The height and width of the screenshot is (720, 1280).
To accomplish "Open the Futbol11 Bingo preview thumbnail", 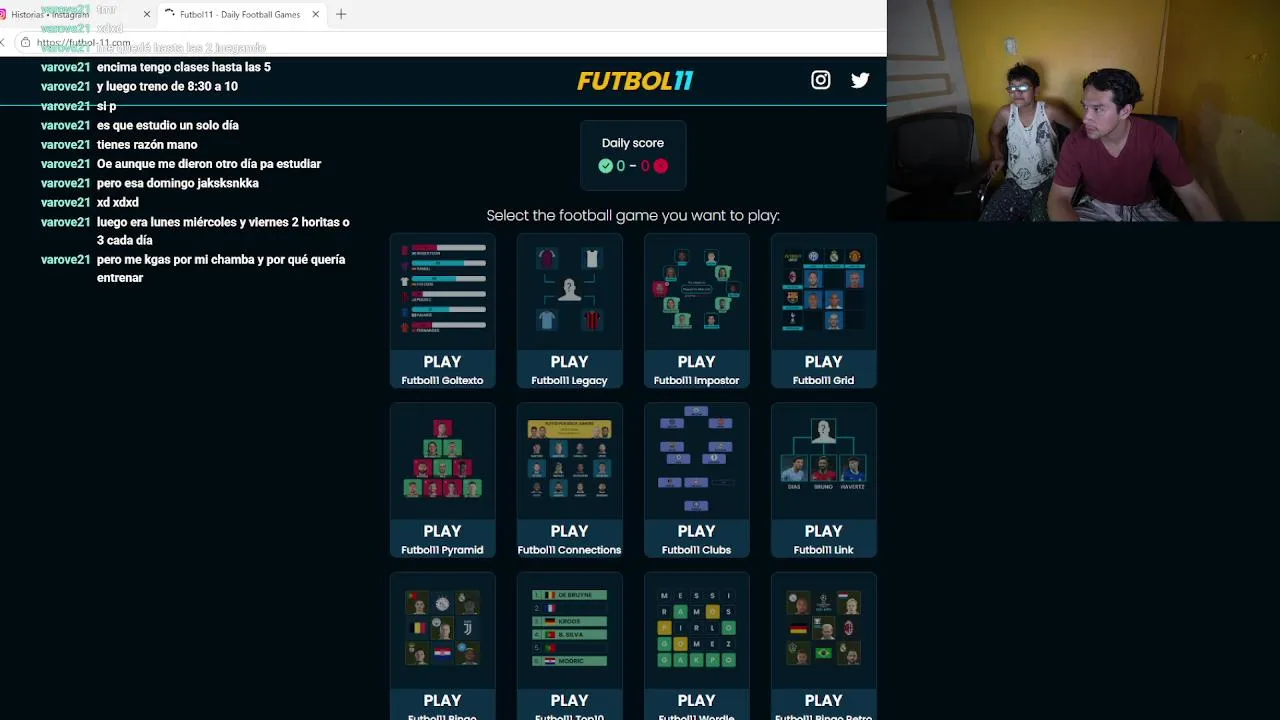I will [442, 629].
